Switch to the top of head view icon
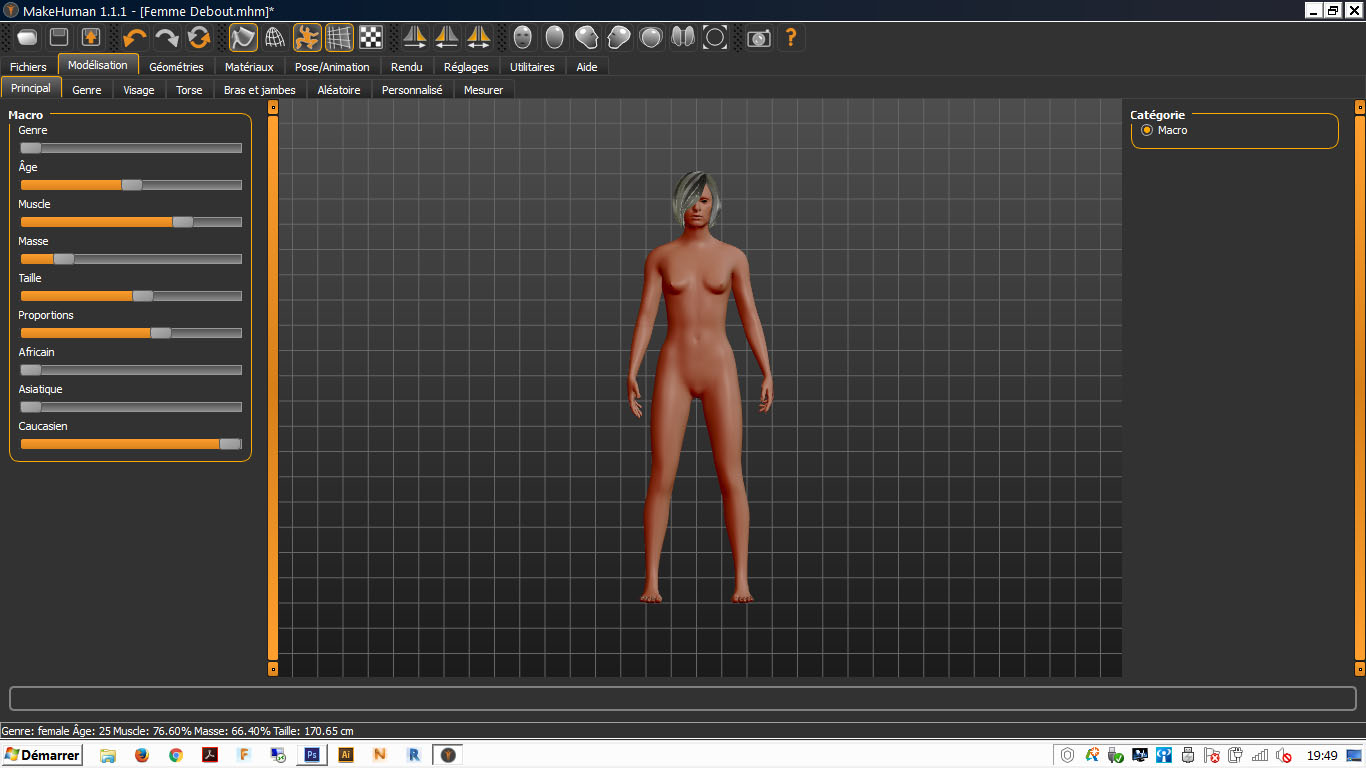Viewport: 1366px width, 768px height. [651, 38]
